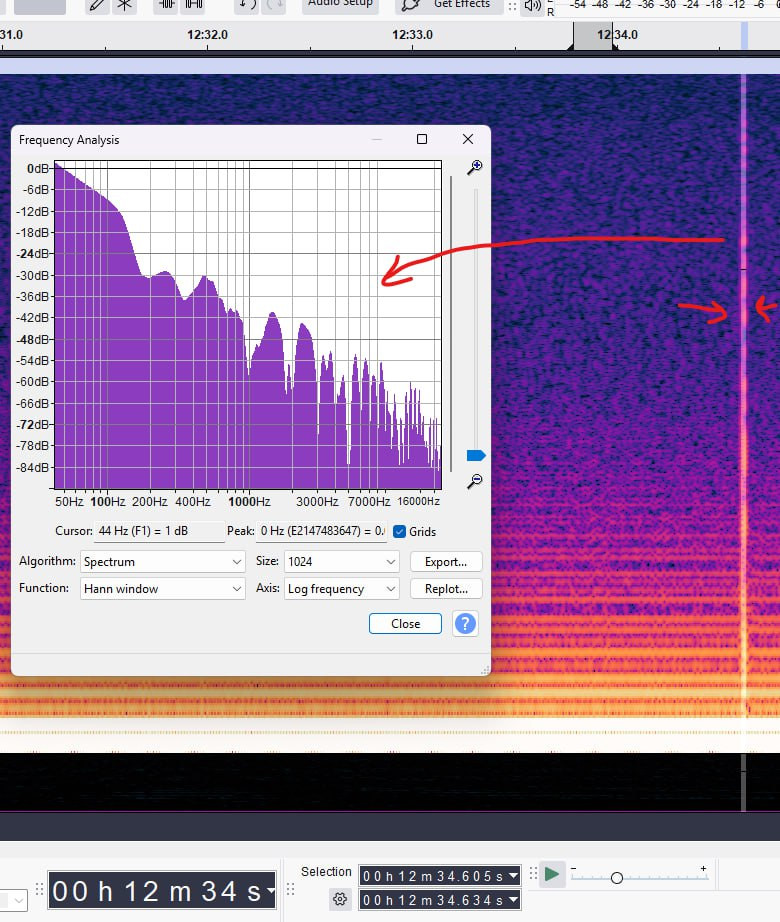Click the Export... button
The image size is (780, 922).
point(446,562)
